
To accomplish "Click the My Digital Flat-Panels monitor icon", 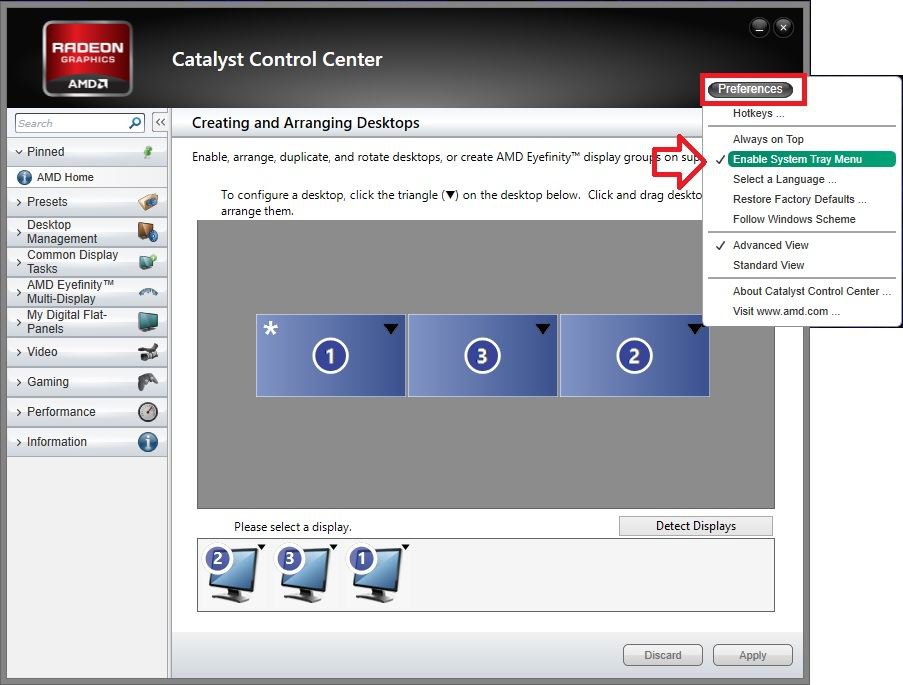I will coord(148,321).
